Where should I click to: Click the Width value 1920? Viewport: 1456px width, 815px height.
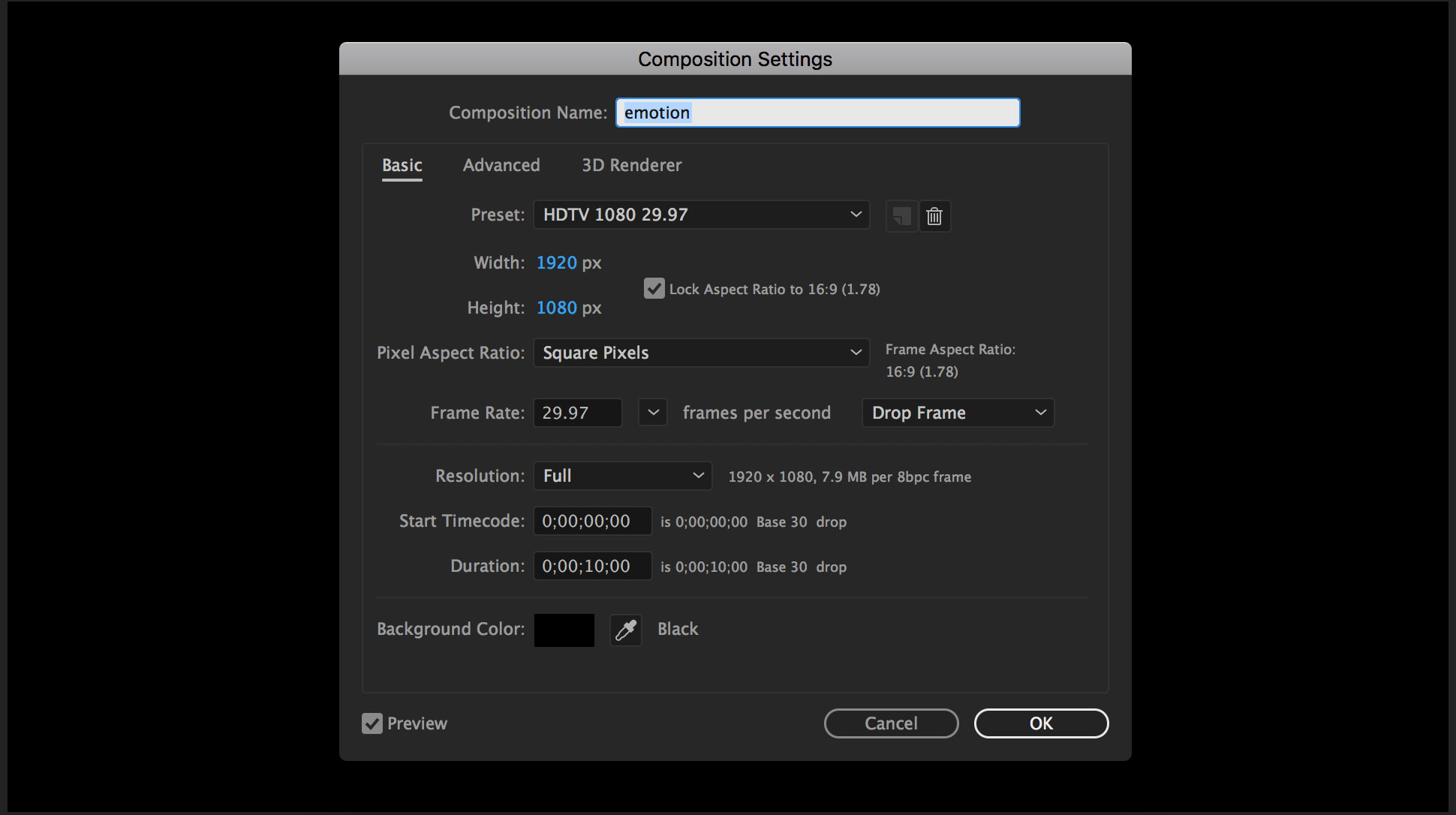556,263
